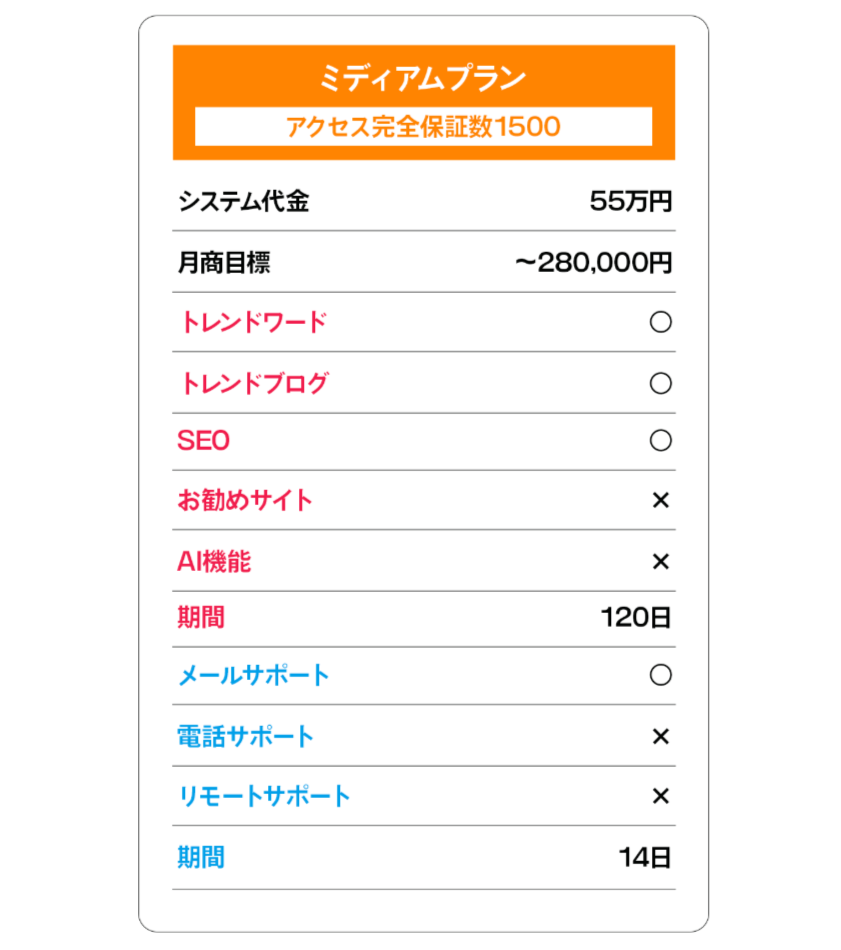Click the cross mark beside お勧めサイト

point(660,500)
